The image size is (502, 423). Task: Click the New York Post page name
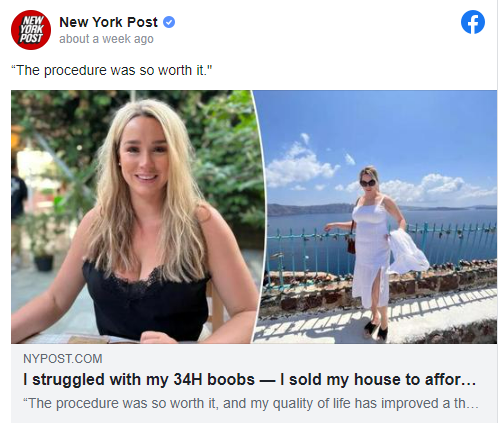[x=108, y=22]
